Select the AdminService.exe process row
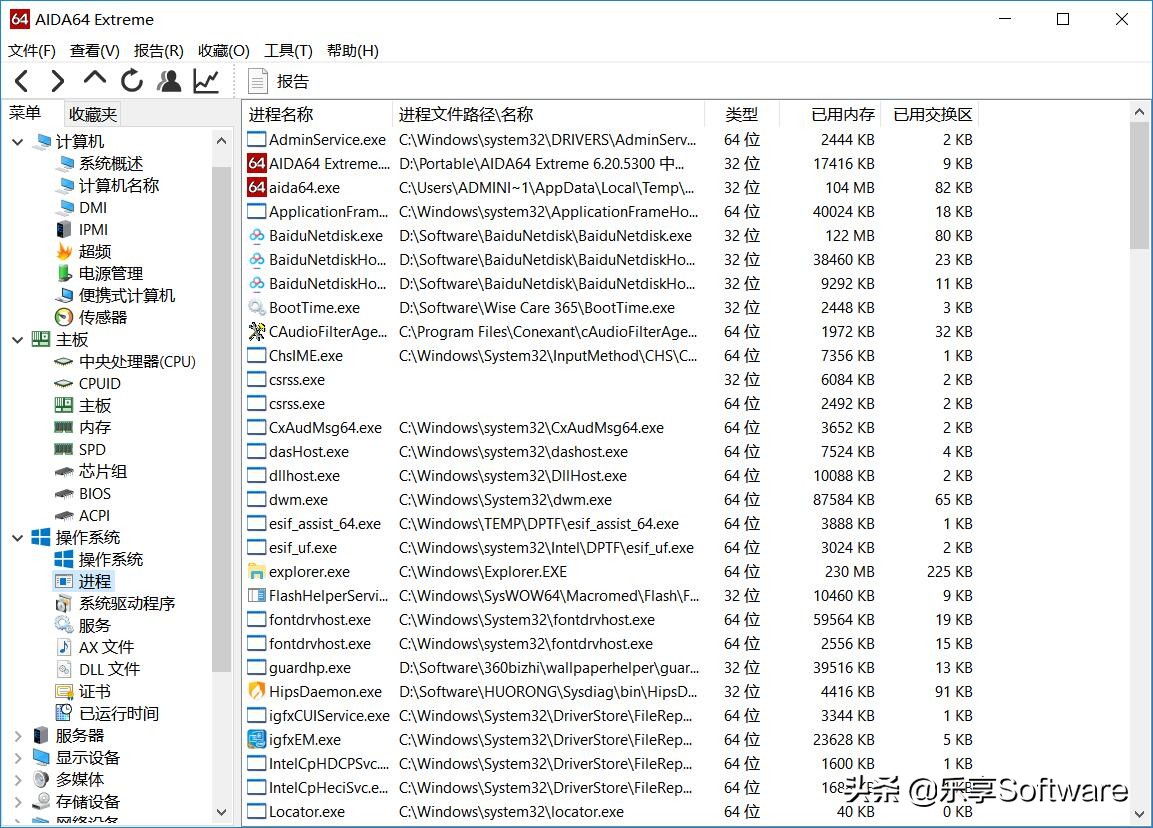This screenshot has width=1153, height=828. click(x=610, y=140)
